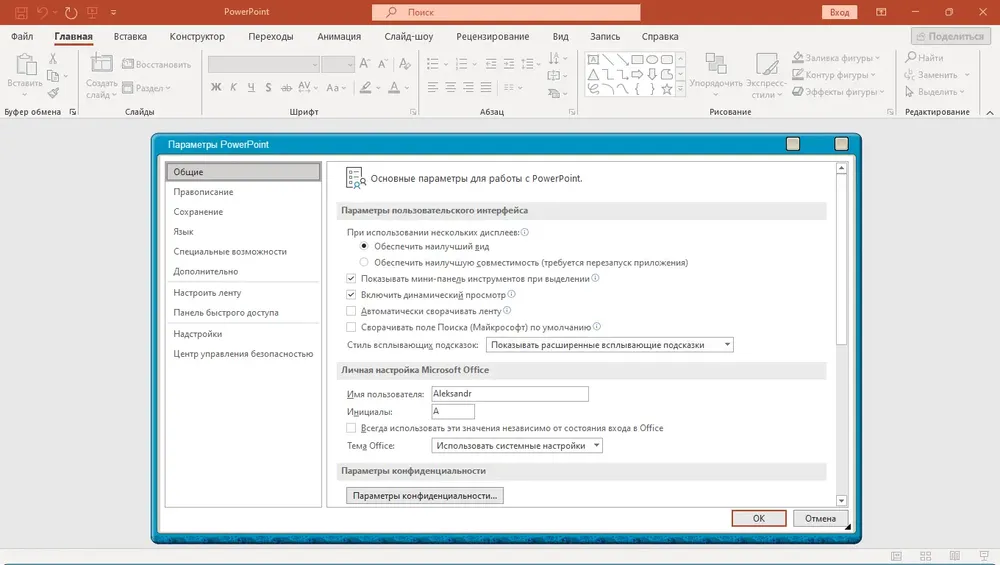Click Increase Font Size icon
Image resolution: width=1000 pixels, height=565 pixels.
coord(365,64)
